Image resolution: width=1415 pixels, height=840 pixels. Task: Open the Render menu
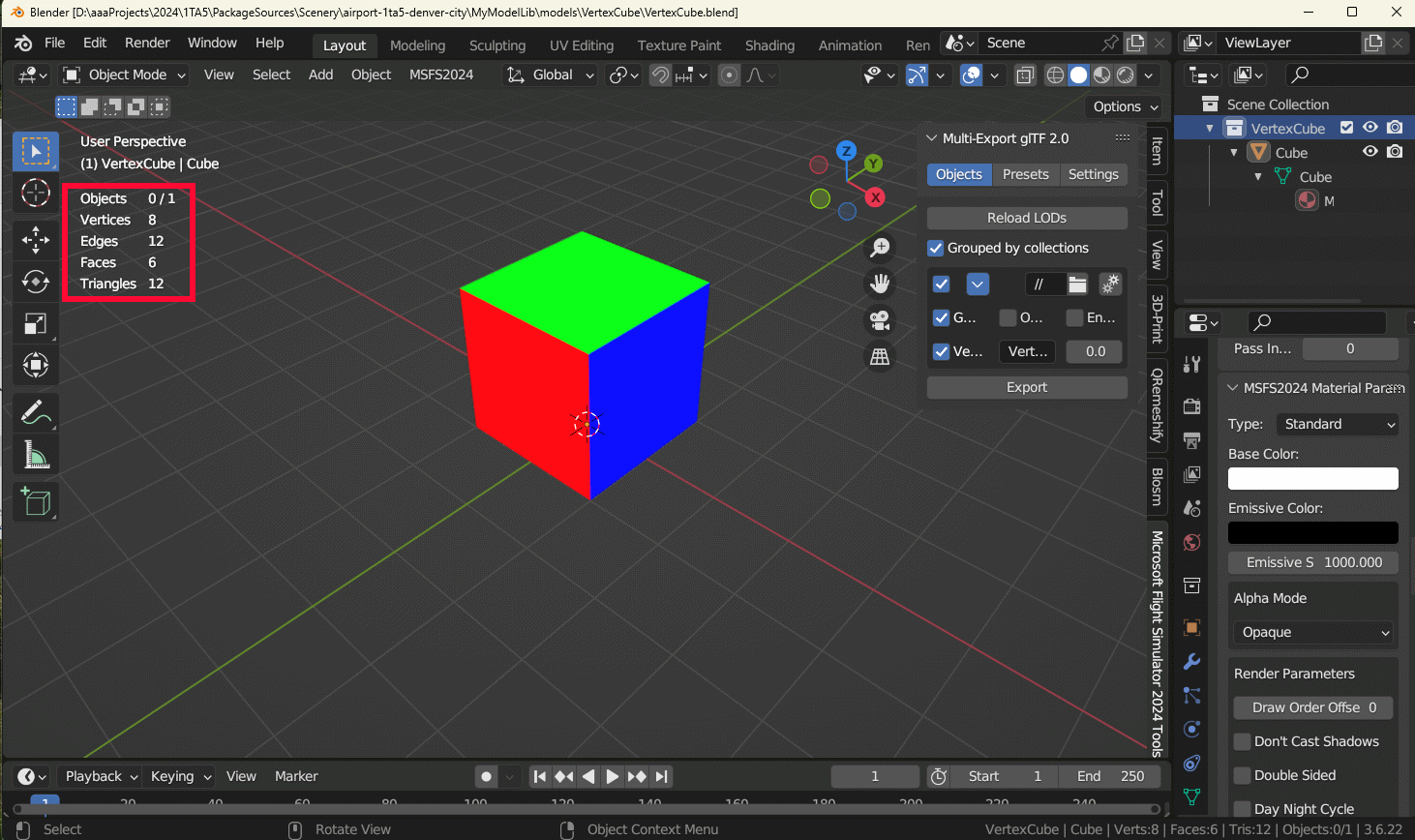click(147, 43)
